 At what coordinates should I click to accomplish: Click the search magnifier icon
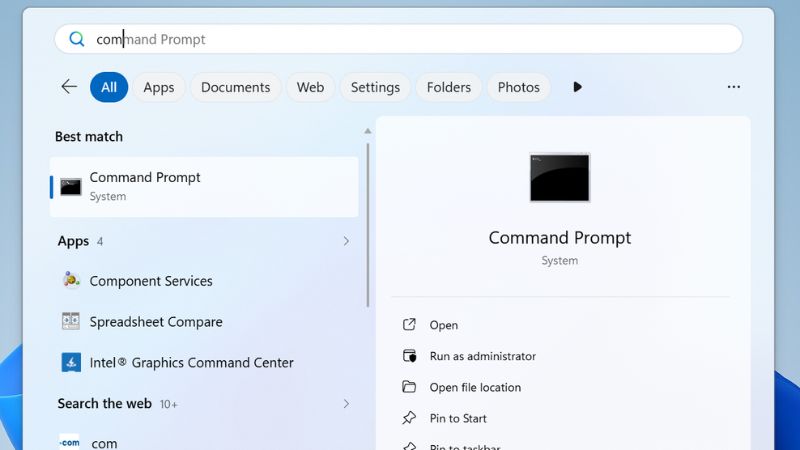pyautogui.click(x=77, y=39)
